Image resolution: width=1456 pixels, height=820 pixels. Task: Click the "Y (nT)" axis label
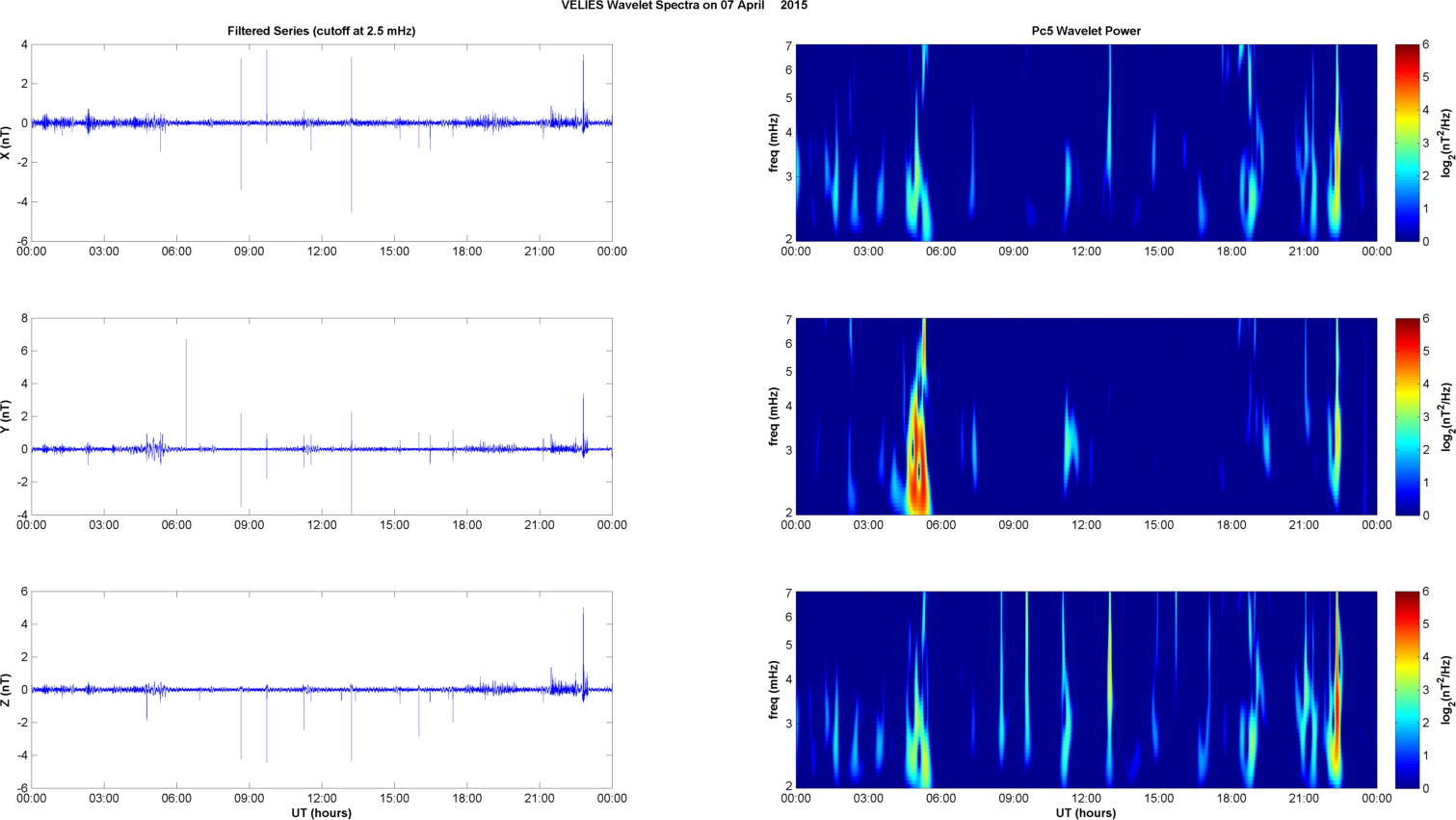7,416
